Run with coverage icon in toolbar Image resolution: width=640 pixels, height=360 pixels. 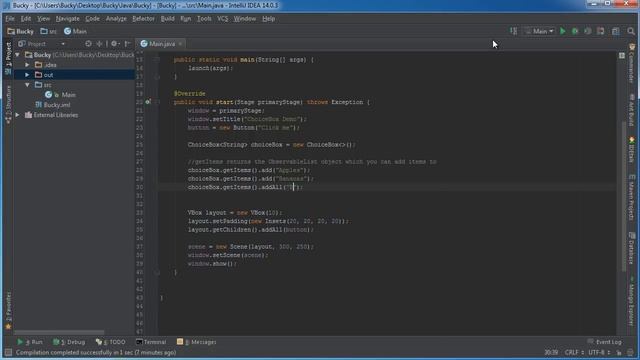pyautogui.click(x=588, y=31)
